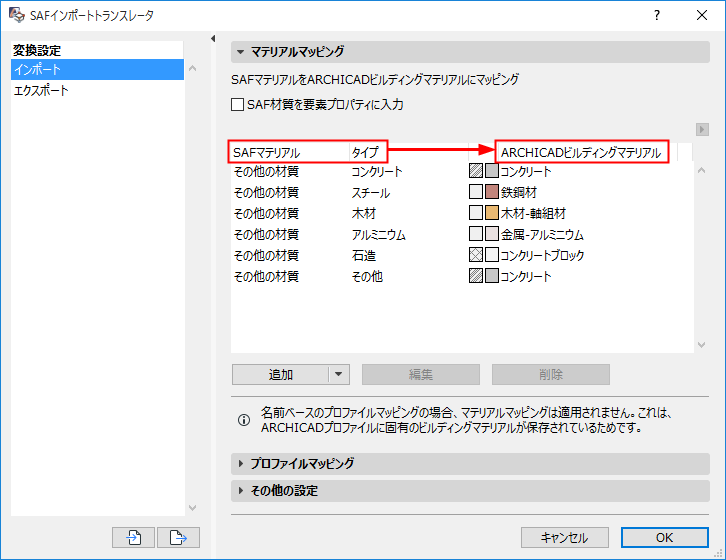Collapse the マテリアルマッピング section
Screen dimensions: 726x560
(240, 52)
